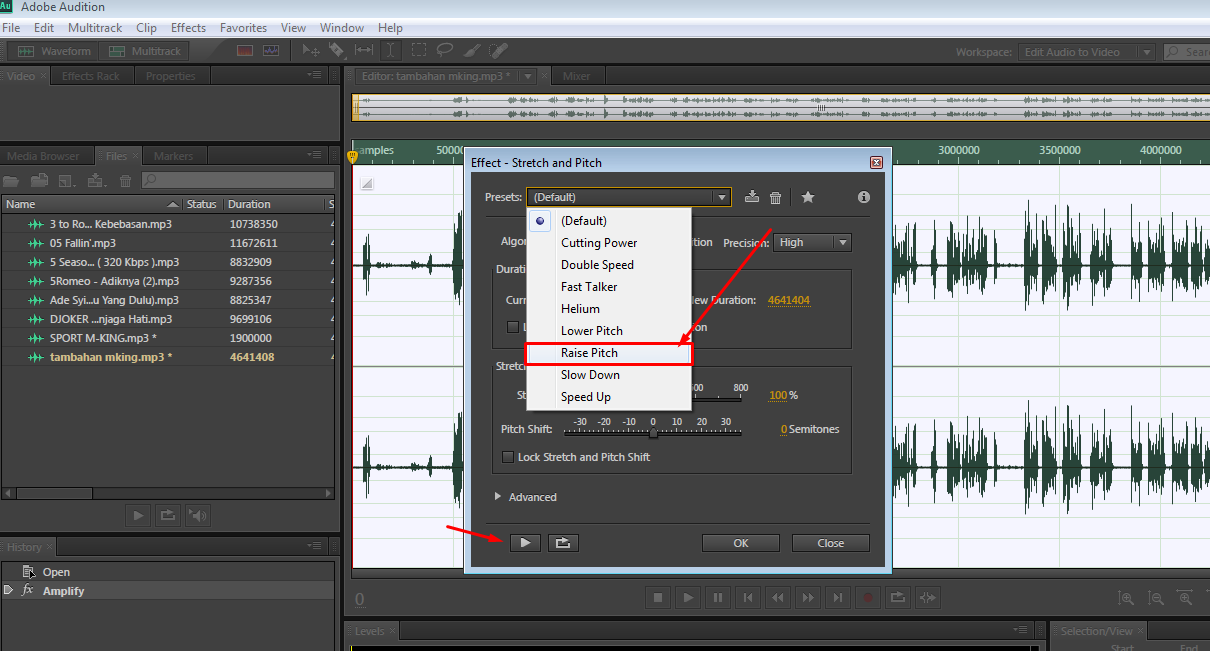The height and width of the screenshot is (651, 1210).
Task: Fast forward using transport button
Action: click(x=808, y=598)
